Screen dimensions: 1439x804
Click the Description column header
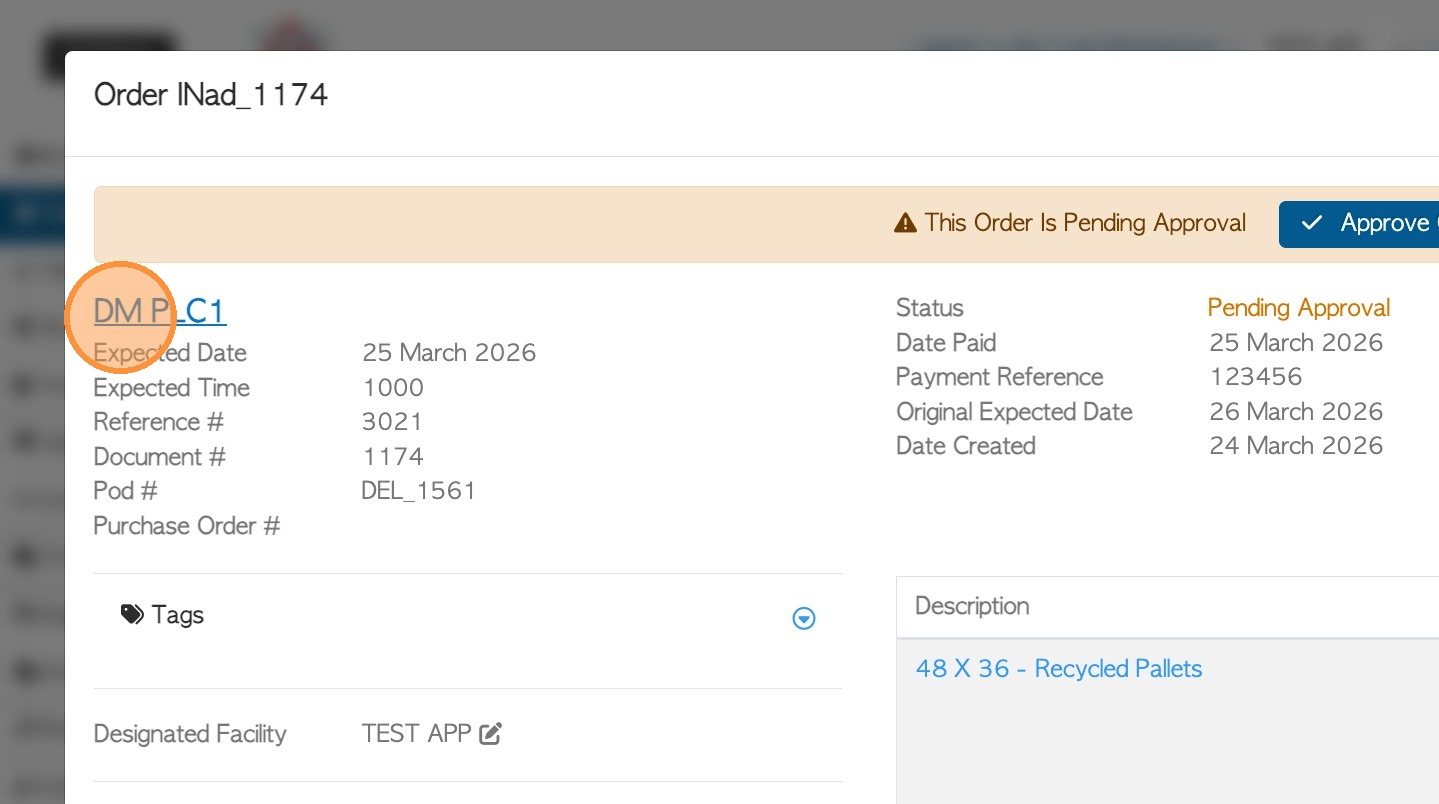(x=972, y=606)
